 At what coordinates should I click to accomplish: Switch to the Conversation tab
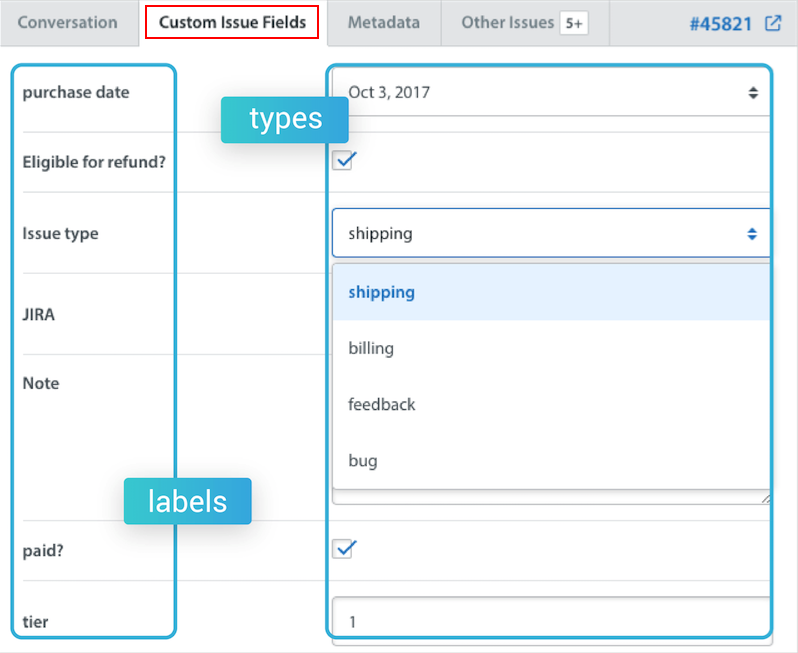[x=67, y=22]
